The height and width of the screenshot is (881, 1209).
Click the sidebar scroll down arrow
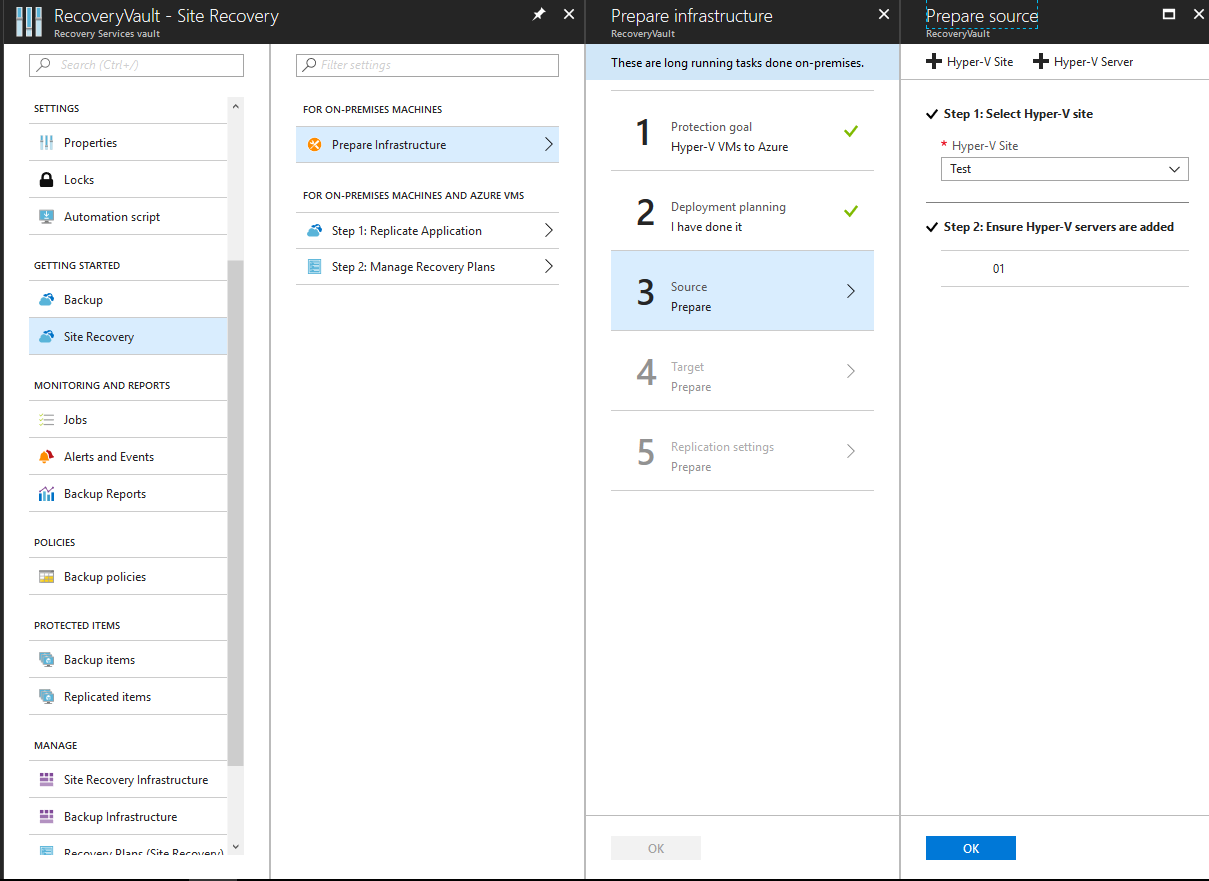click(236, 847)
